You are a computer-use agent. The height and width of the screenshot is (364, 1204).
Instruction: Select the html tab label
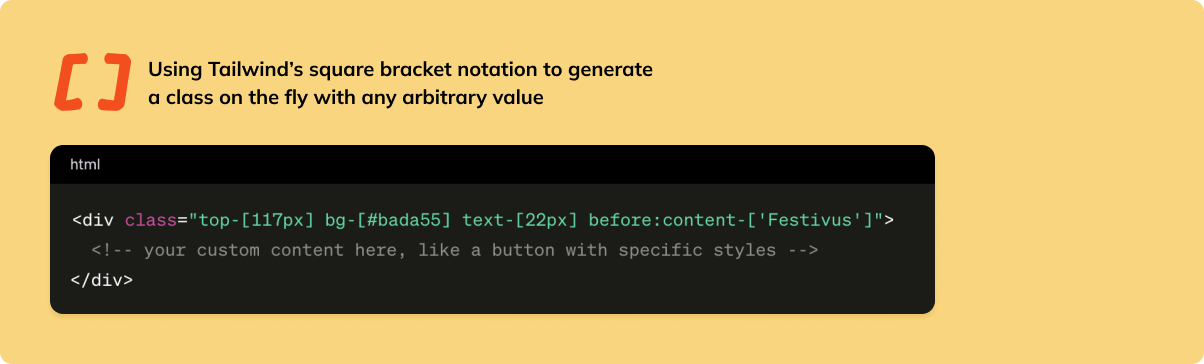(x=85, y=164)
